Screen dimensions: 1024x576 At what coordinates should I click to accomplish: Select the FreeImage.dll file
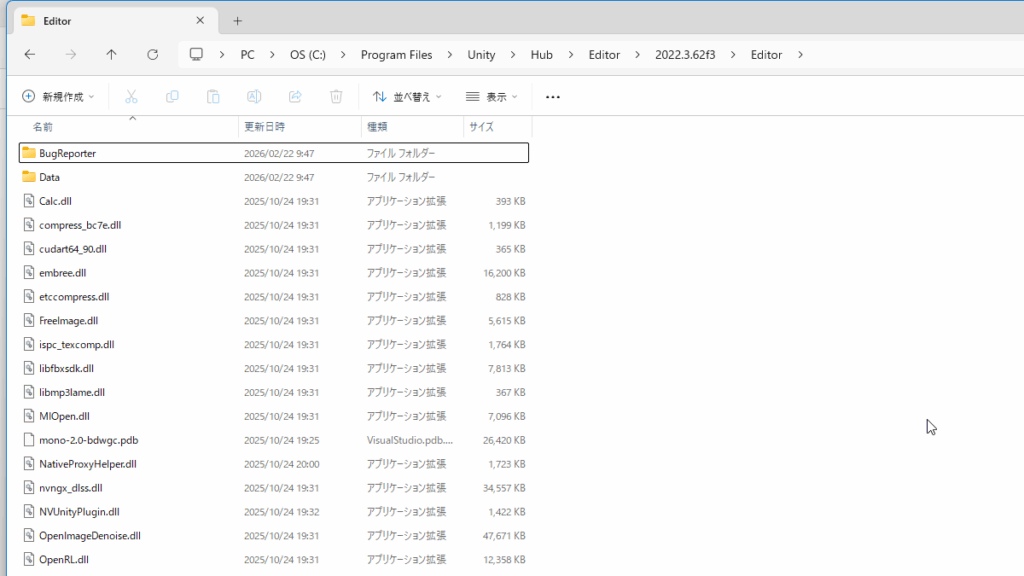69,321
